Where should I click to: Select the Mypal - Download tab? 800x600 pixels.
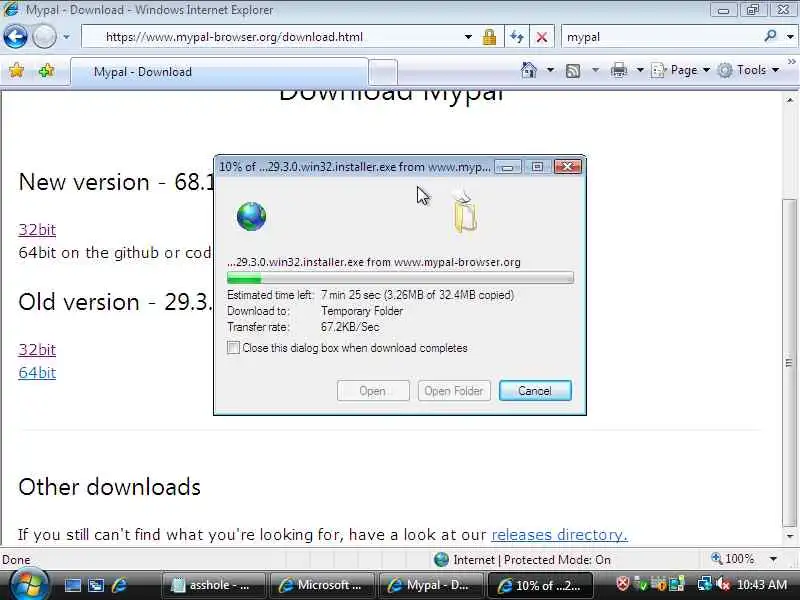[x=218, y=72]
